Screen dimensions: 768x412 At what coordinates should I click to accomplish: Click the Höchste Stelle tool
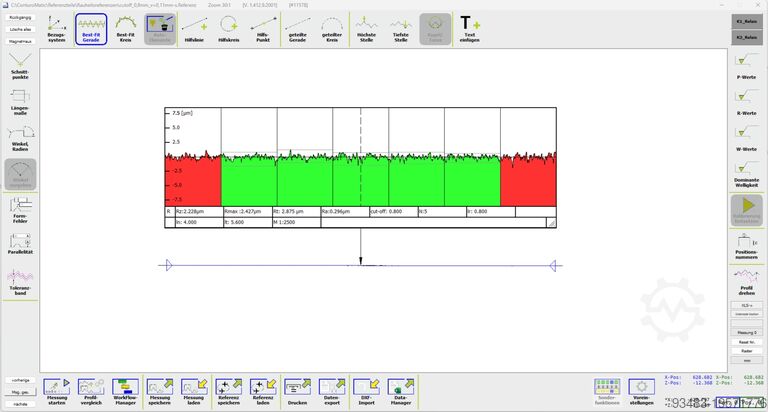(366, 28)
